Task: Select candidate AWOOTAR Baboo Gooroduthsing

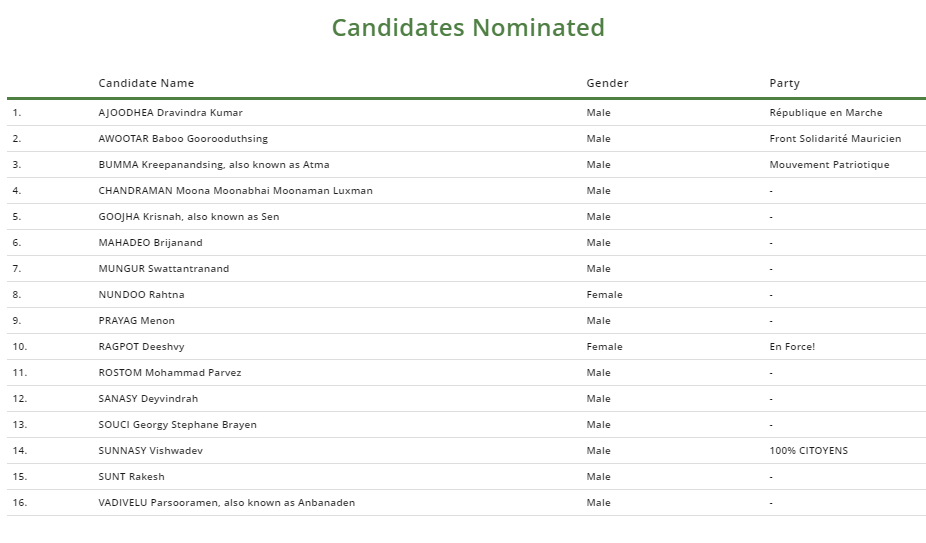Action: click(183, 139)
